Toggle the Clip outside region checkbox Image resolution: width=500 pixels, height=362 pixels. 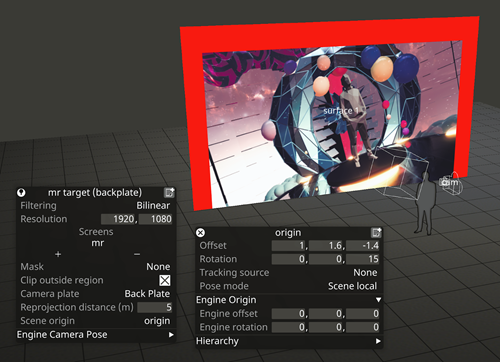165,280
